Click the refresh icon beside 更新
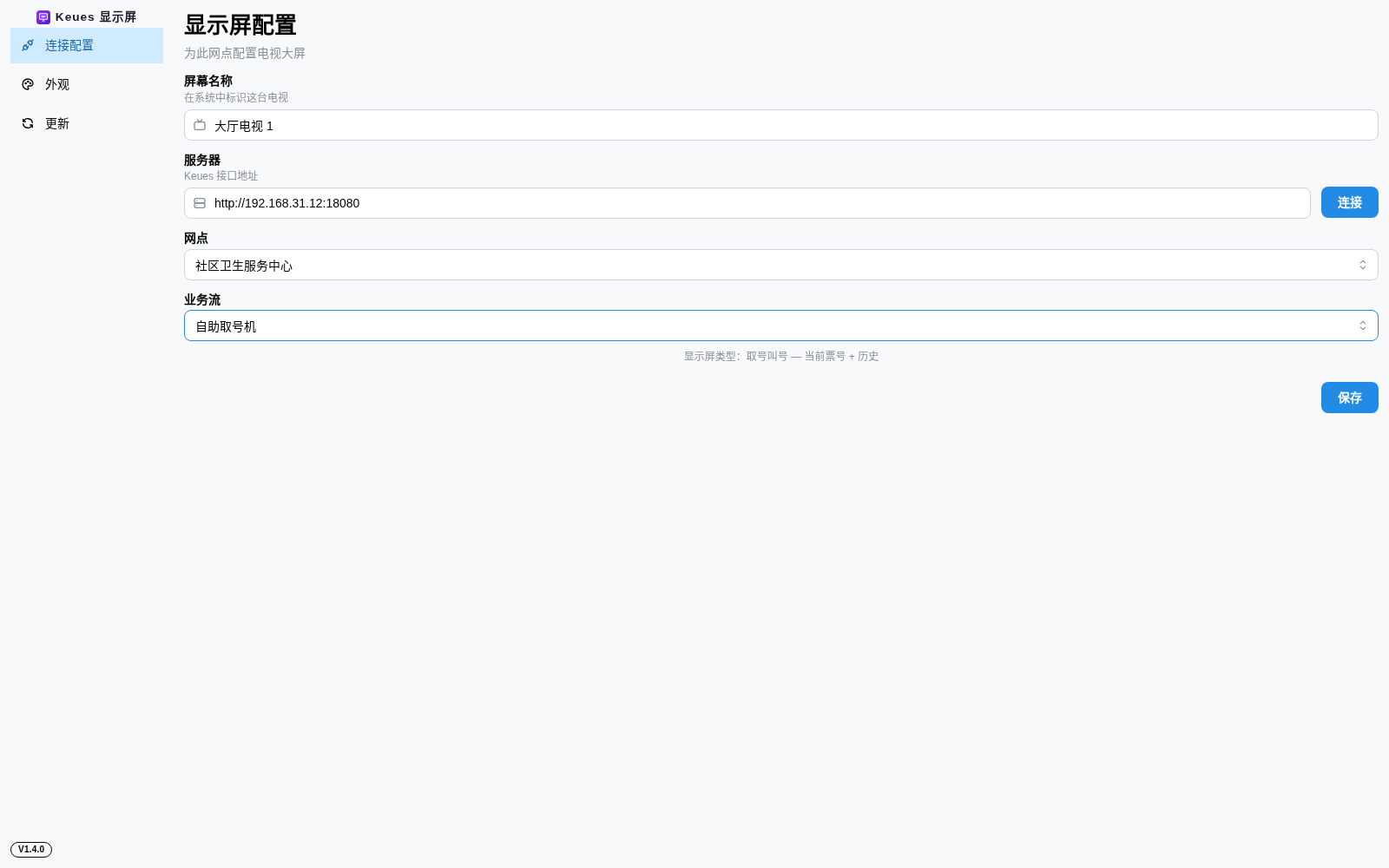Viewport: 1389px width, 868px height. 28,123
